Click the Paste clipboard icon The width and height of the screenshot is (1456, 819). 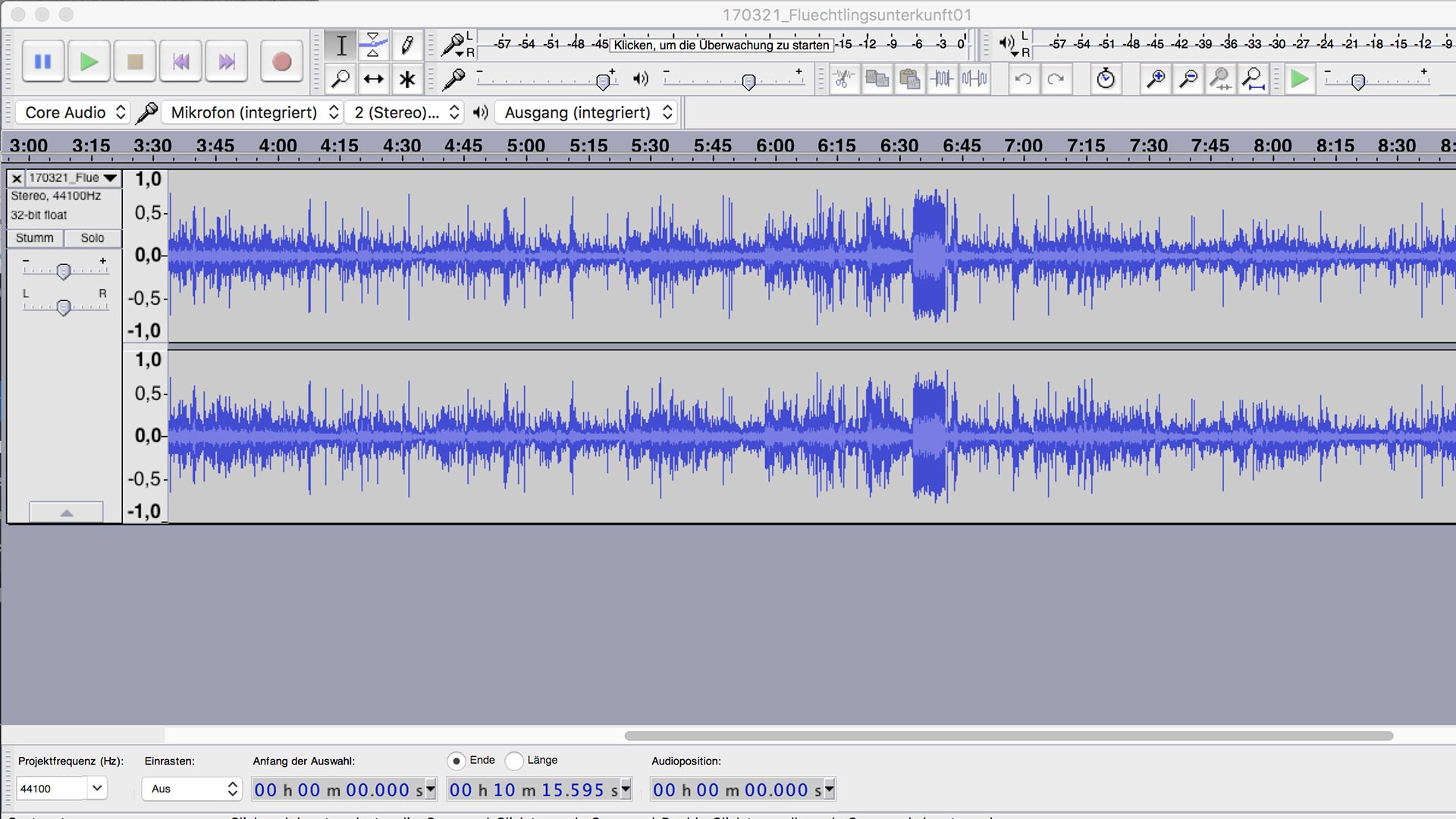[x=910, y=79]
